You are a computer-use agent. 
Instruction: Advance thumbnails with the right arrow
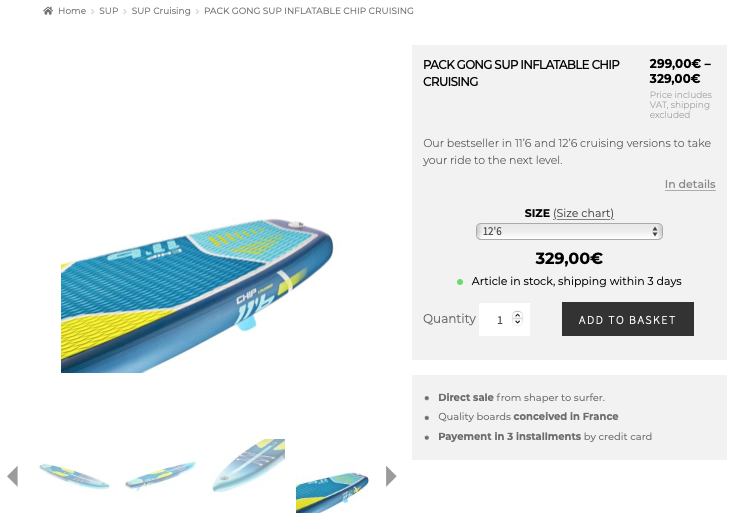tap(391, 476)
